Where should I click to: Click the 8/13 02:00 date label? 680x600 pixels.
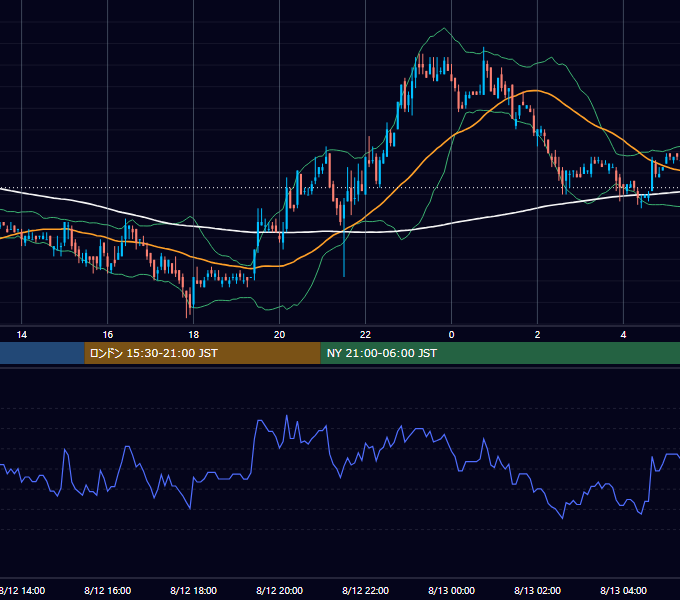coord(537,590)
